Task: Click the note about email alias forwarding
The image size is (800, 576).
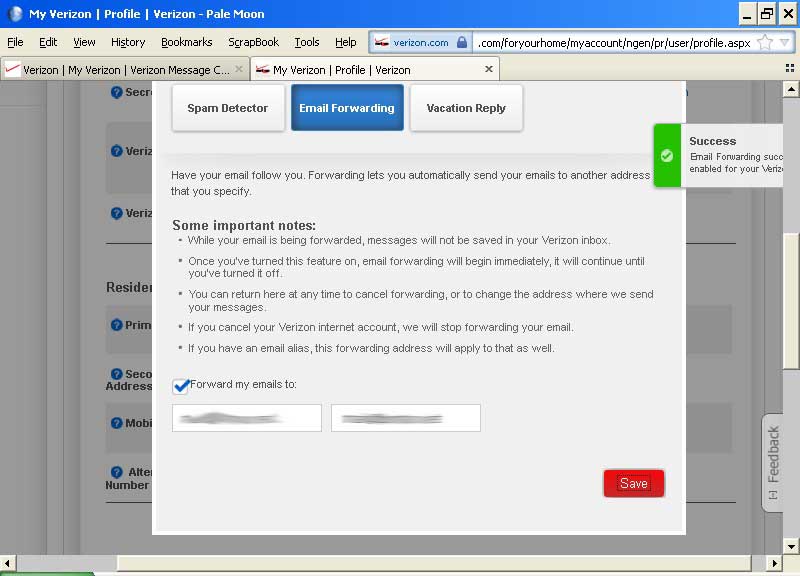Action: 371,348
